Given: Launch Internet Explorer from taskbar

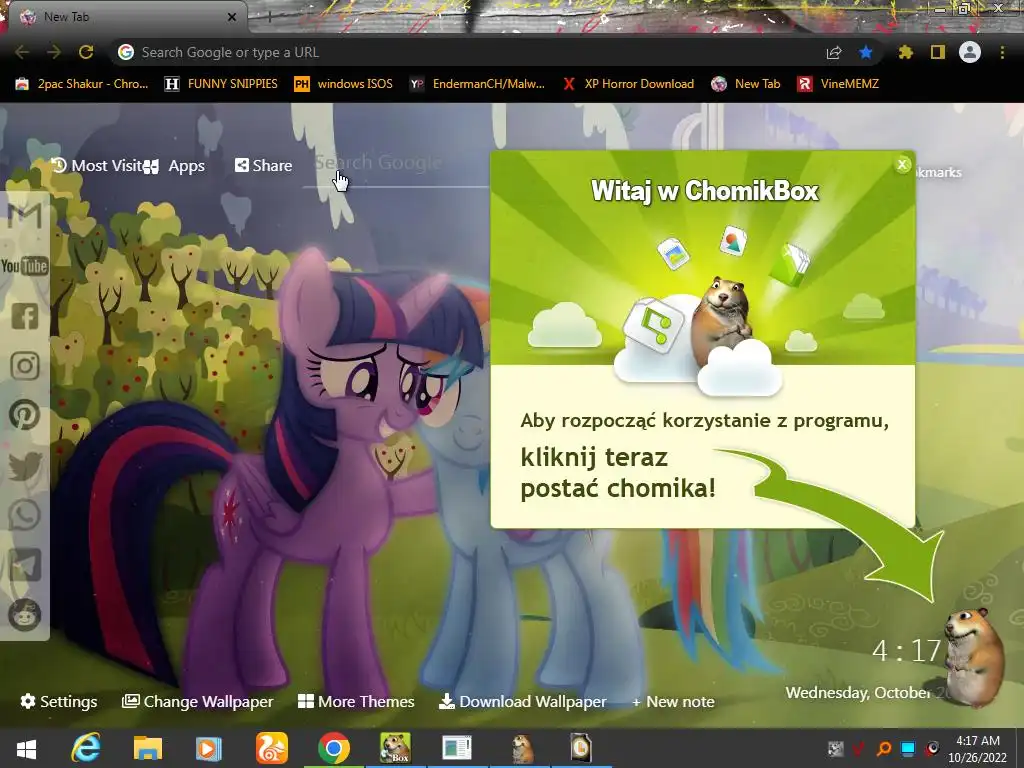Looking at the screenshot, I should pyautogui.click(x=86, y=748).
